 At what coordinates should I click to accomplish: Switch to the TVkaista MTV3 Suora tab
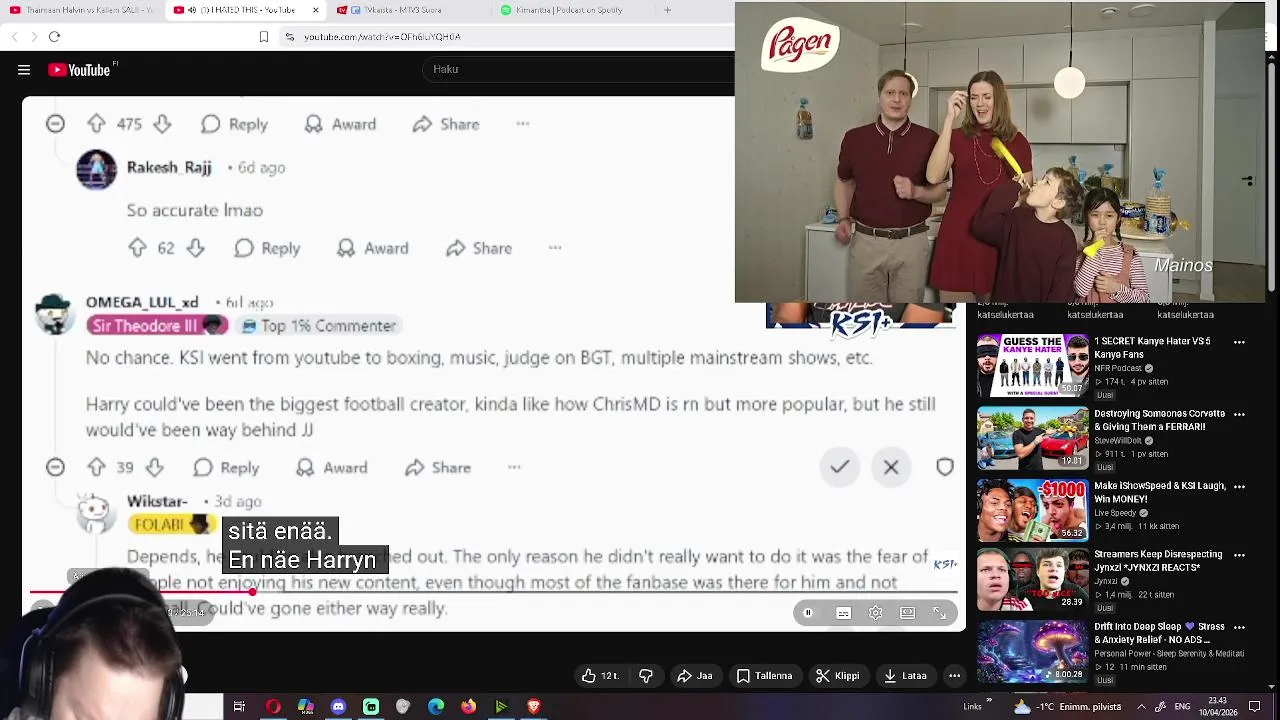pyautogui.click(x=407, y=11)
